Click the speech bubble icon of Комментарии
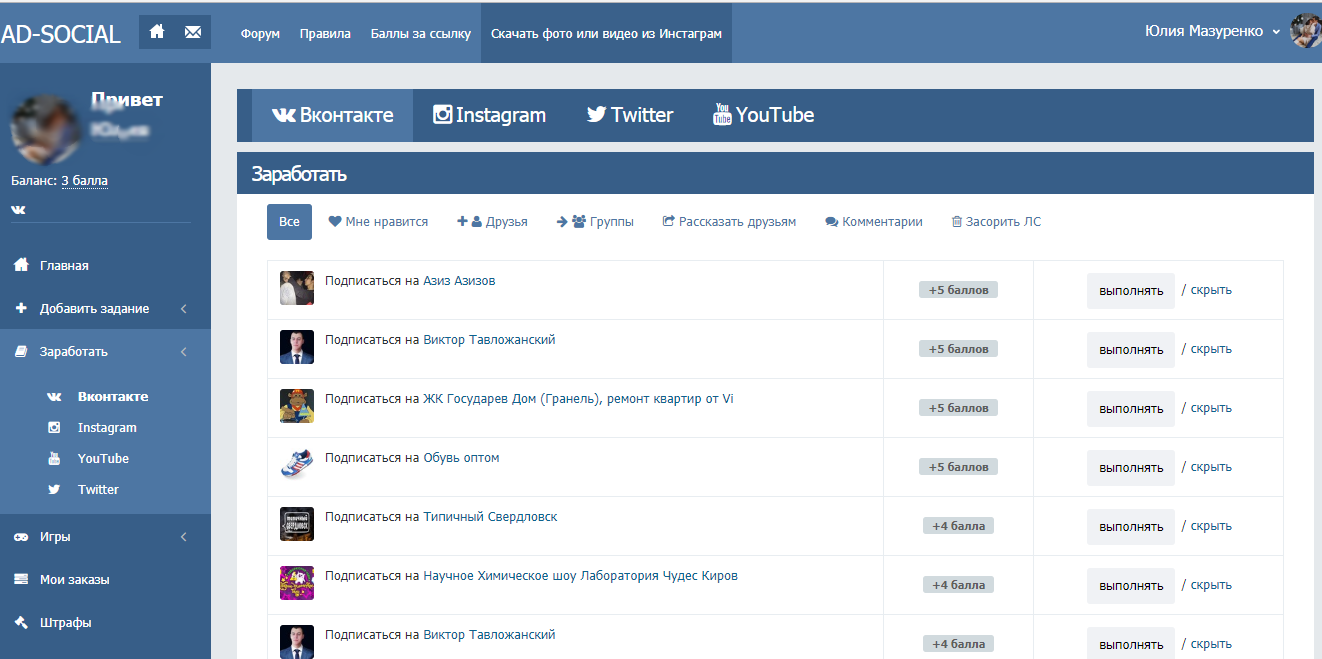 (831, 222)
